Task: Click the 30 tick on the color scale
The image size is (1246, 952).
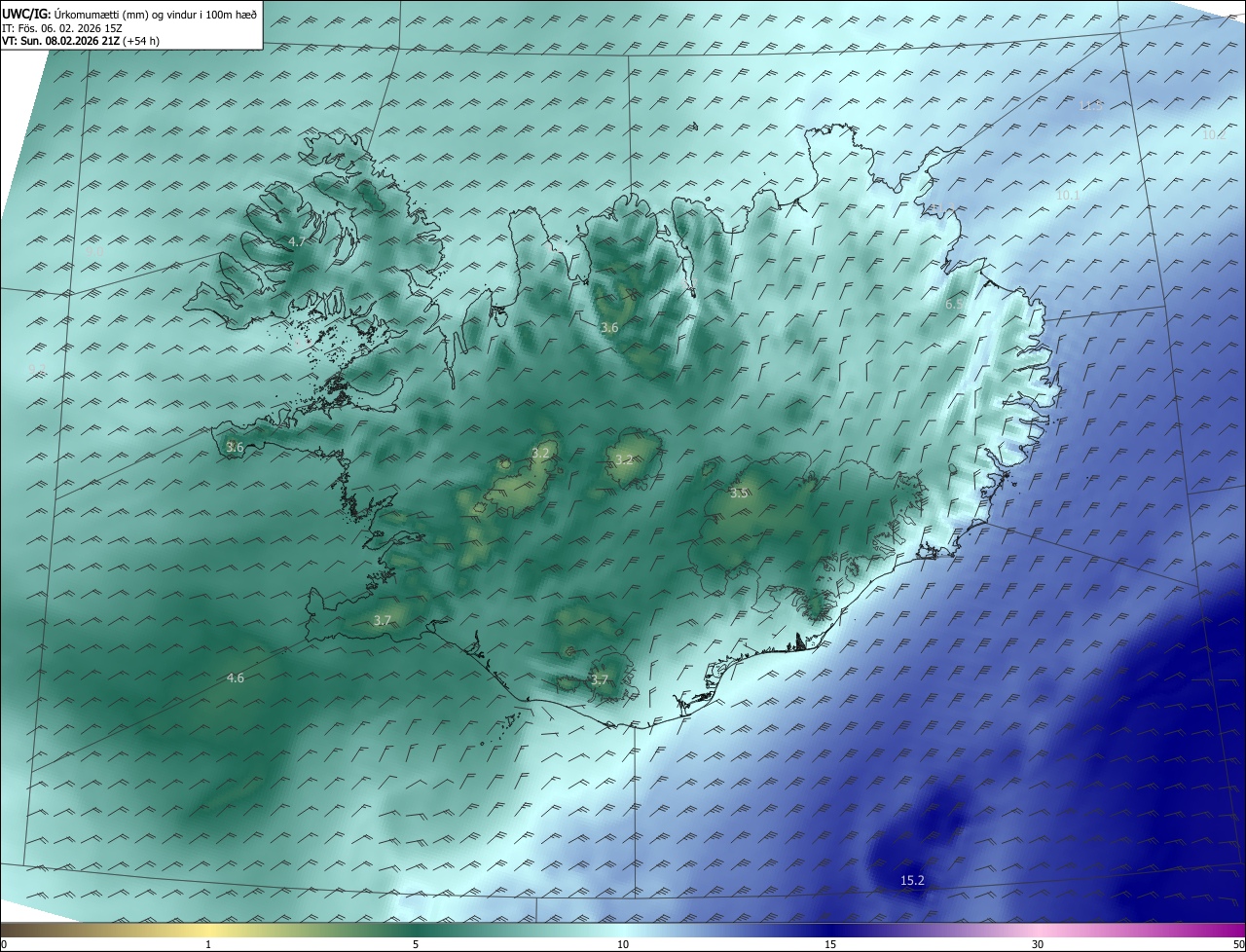Action: click(1038, 944)
